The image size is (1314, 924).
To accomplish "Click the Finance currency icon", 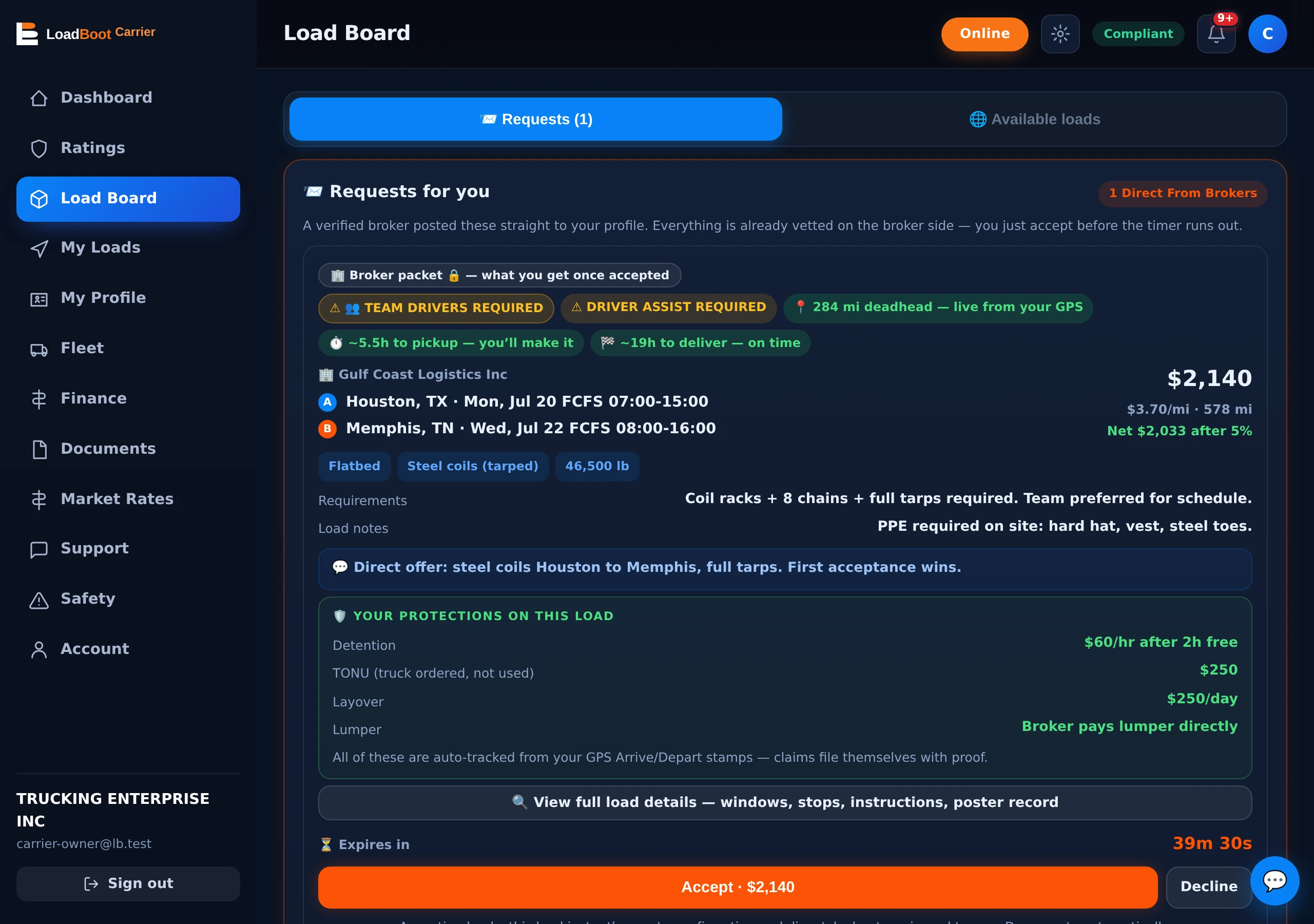I will point(39,399).
